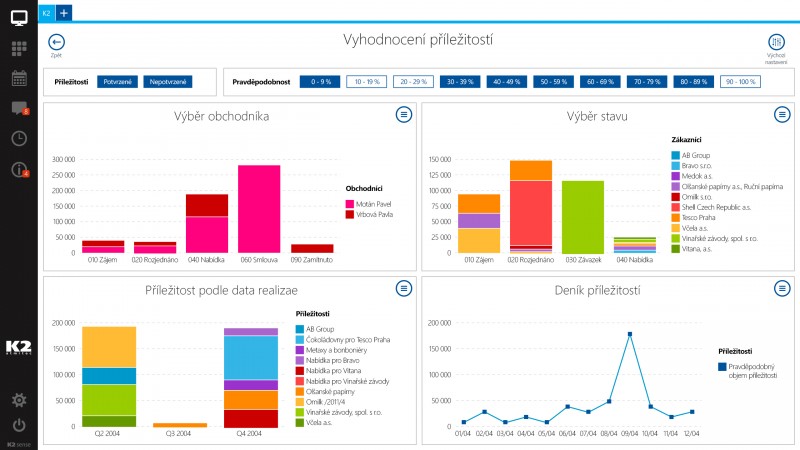Viewport: 800px width, 450px height.
Task: Open the apps grid in sidebar
Action: pos(19,48)
